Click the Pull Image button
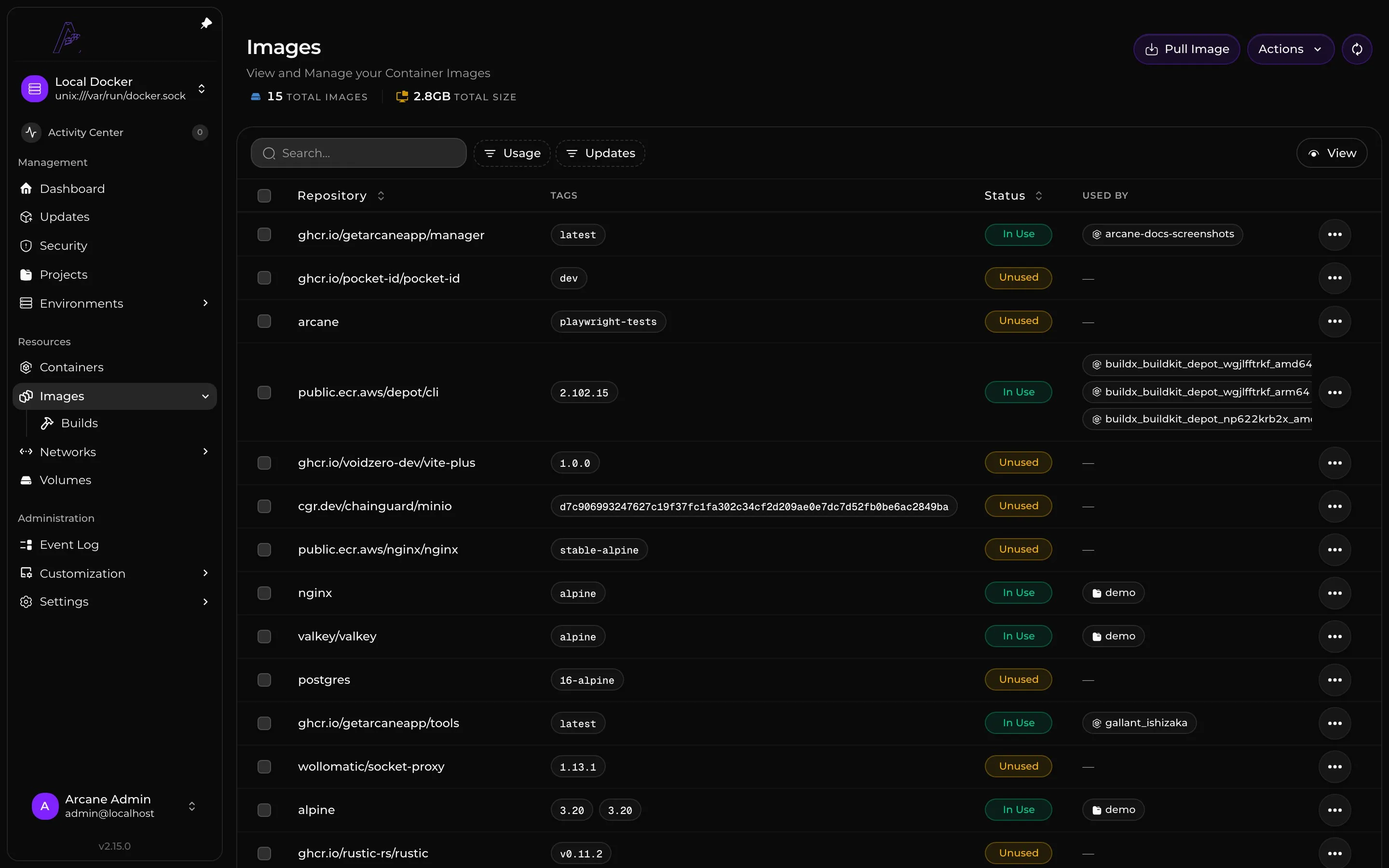 click(1186, 49)
